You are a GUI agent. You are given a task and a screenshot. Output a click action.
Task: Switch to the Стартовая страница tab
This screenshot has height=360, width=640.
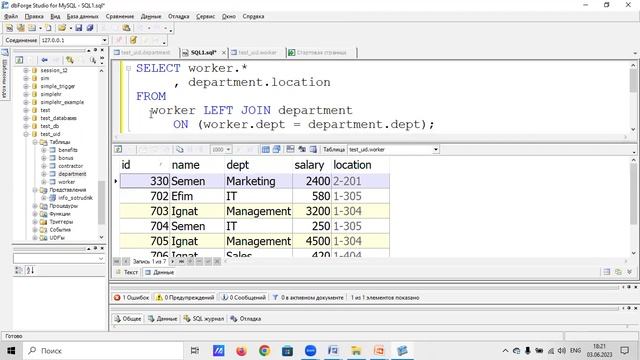click(x=318, y=52)
